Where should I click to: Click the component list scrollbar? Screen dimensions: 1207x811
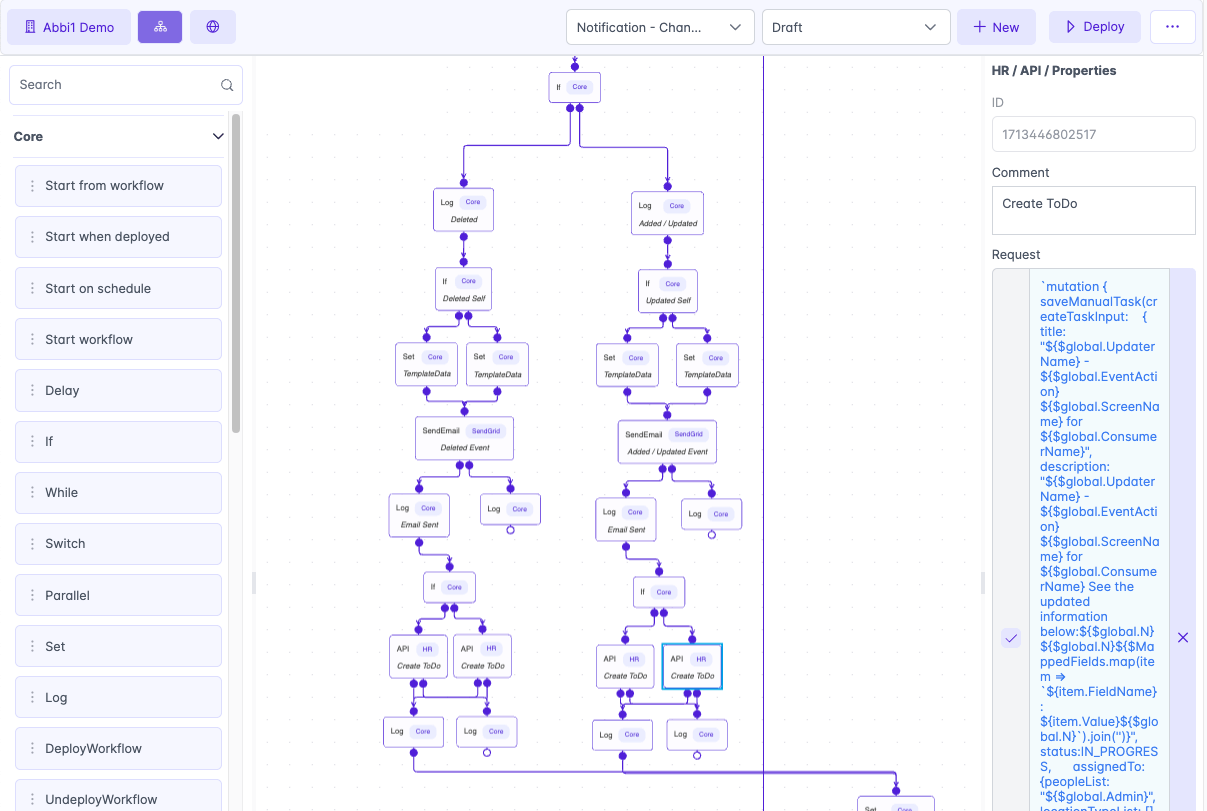(x=236, y=272)
